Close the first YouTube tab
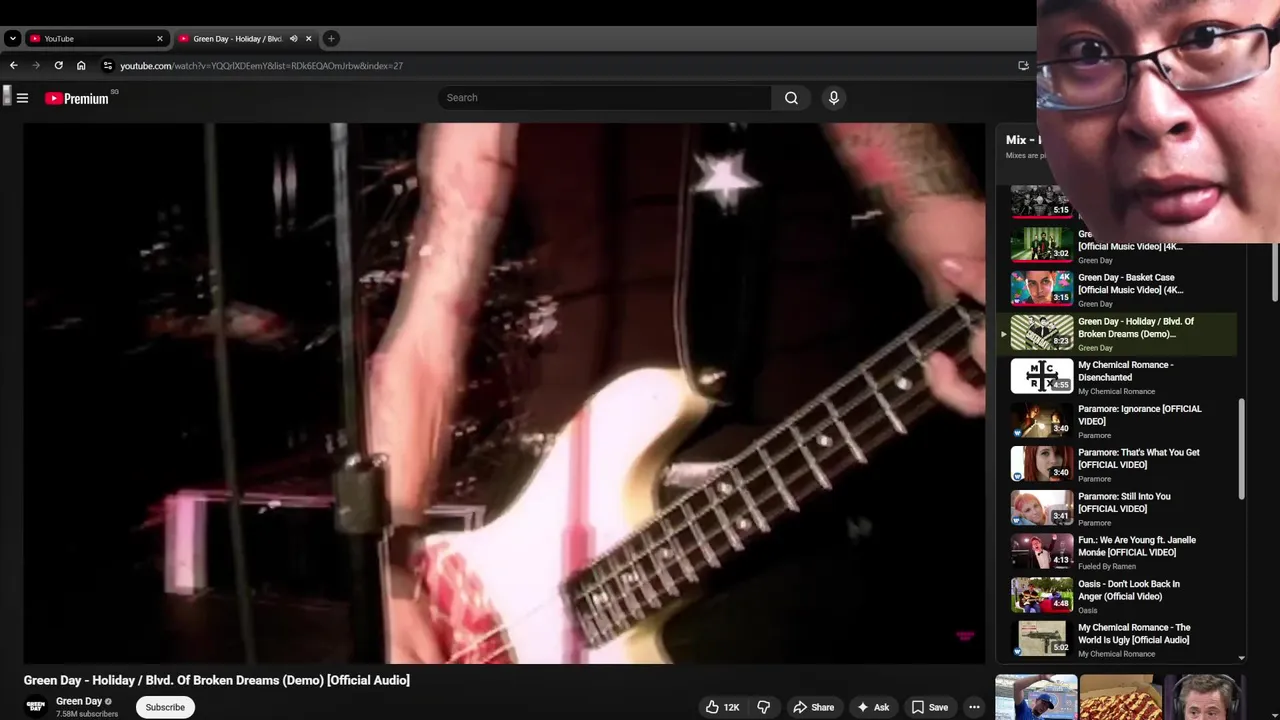The image size is (1280, 720). (x=160, y=39)
